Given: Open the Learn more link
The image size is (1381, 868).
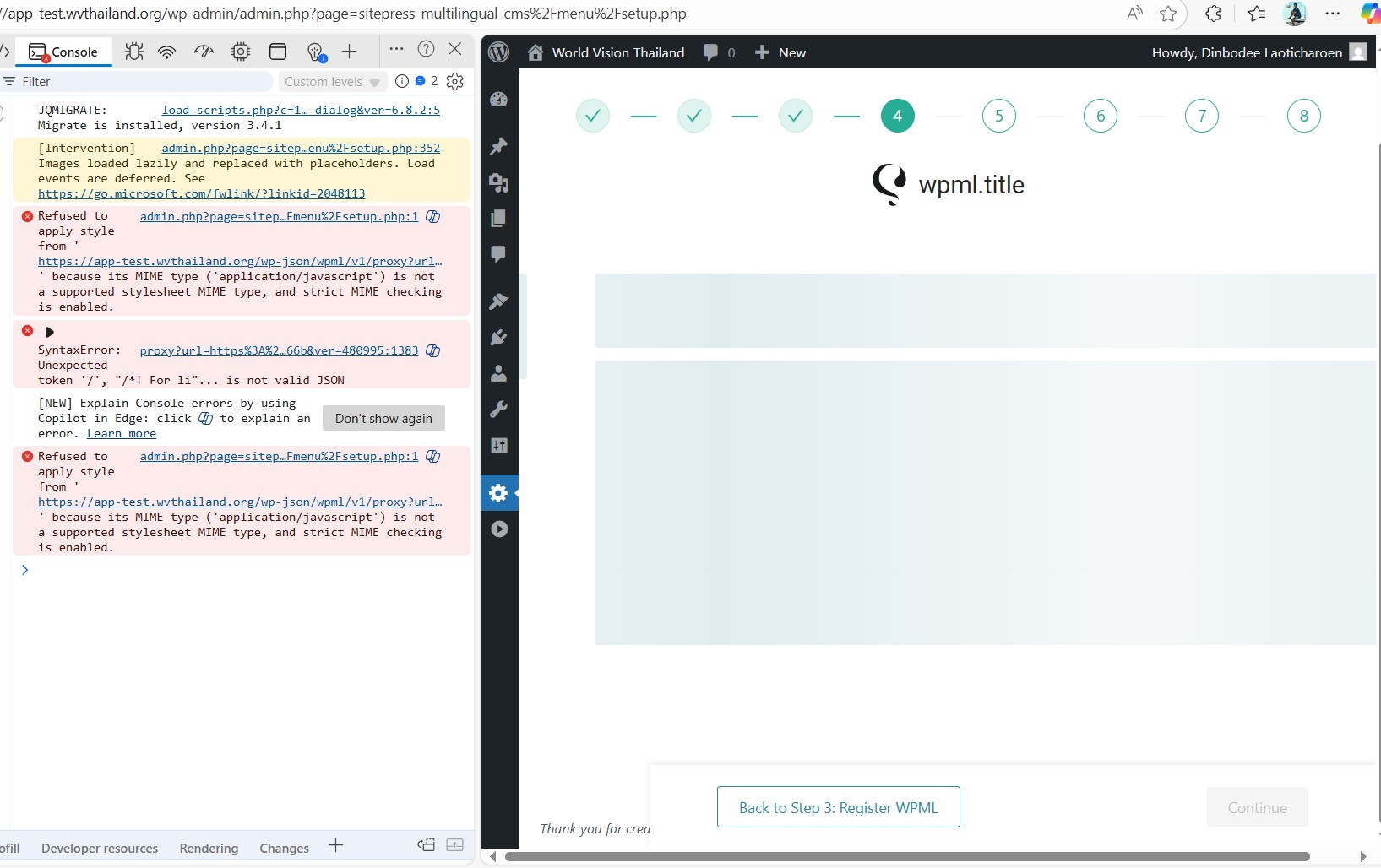Looking at the screenshot, I should [122, 433].
